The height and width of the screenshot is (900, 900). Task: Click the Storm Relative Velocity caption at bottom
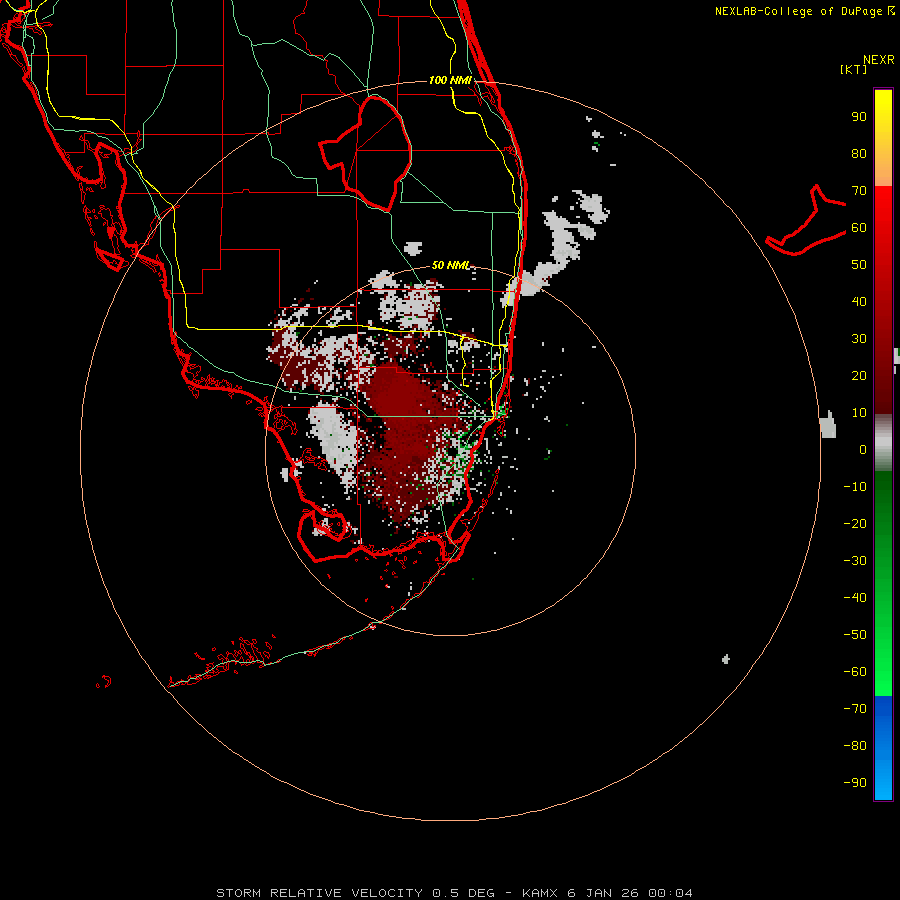tap(454, 893)
